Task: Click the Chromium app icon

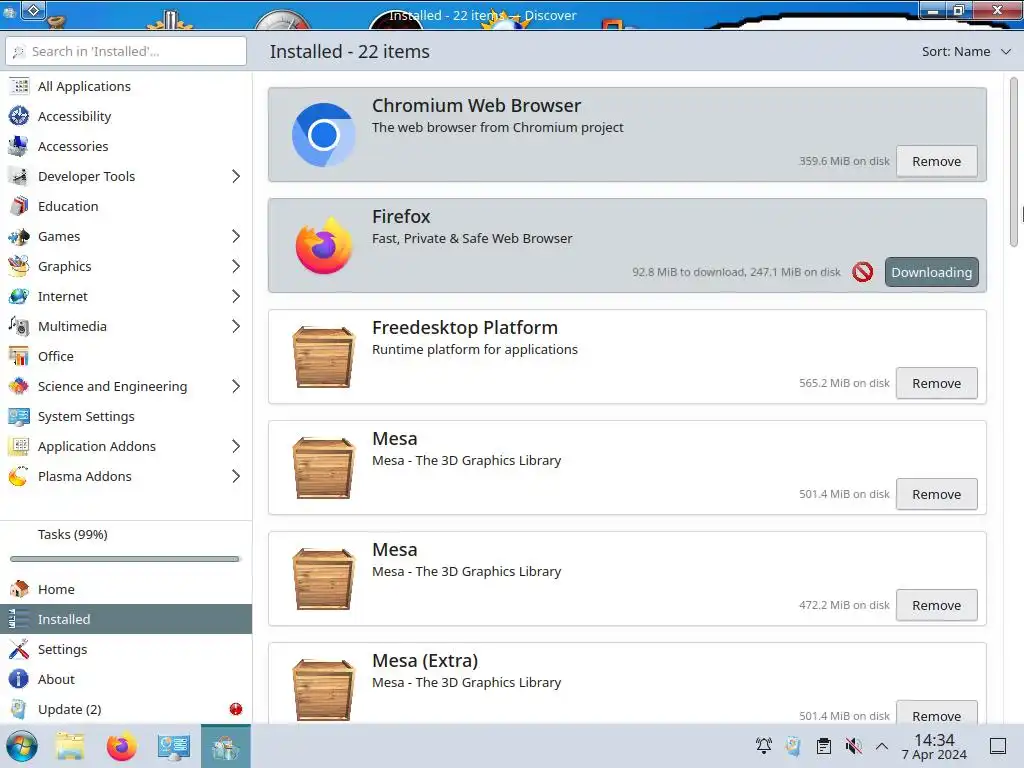Action: 323,135
